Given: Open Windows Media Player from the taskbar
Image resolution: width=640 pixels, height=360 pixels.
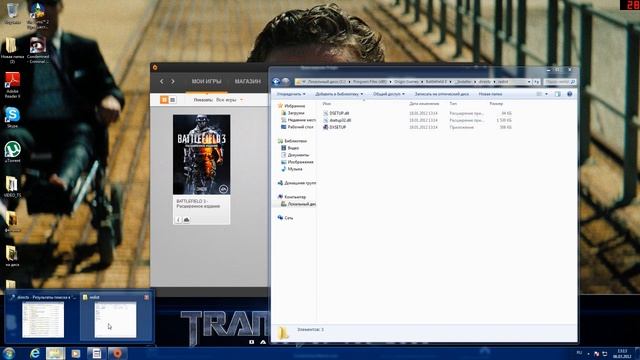Looking at the screenshot, I should [76, 353].
